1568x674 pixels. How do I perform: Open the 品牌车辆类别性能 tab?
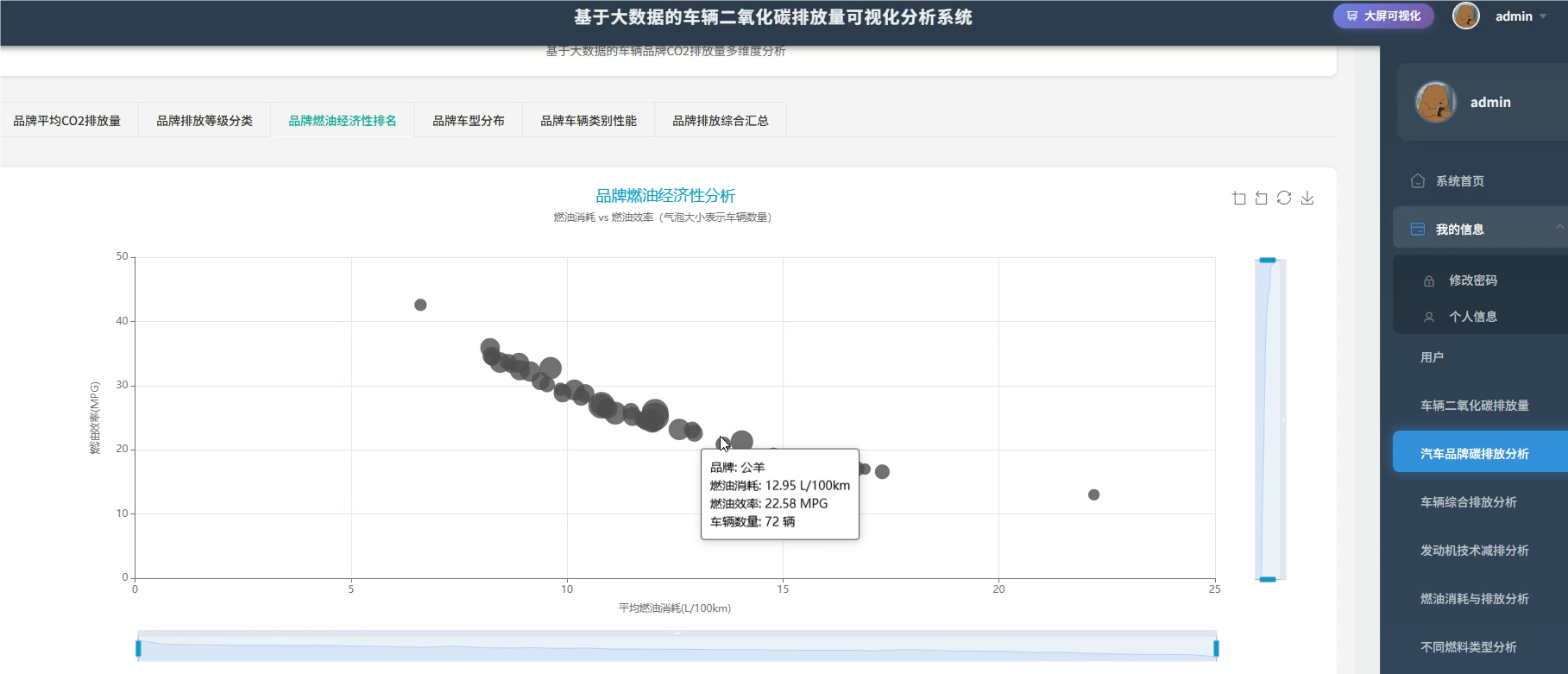pyautogui.click(x=589, y=121)
